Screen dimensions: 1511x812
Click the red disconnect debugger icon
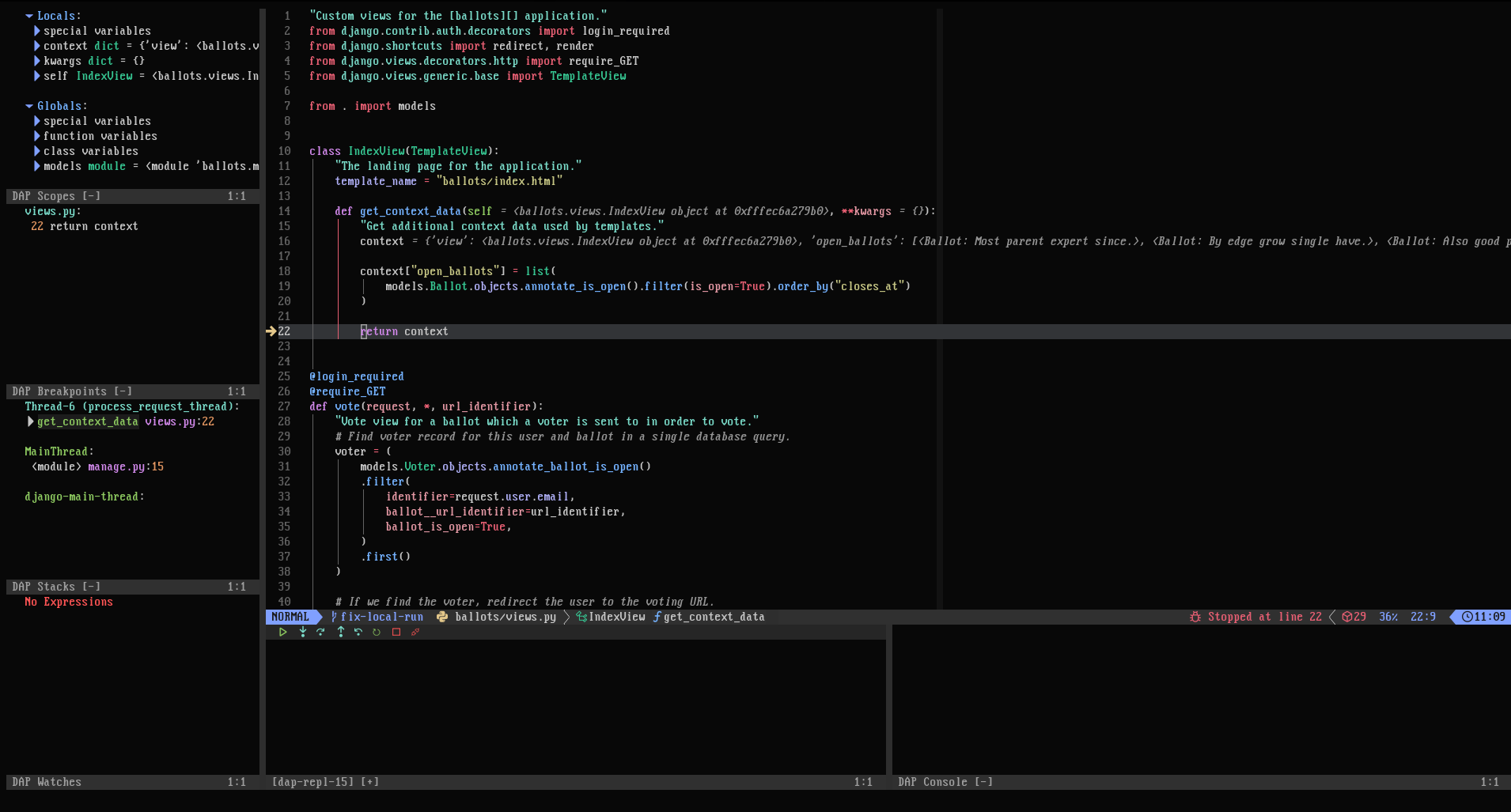(x=415, y=632)
